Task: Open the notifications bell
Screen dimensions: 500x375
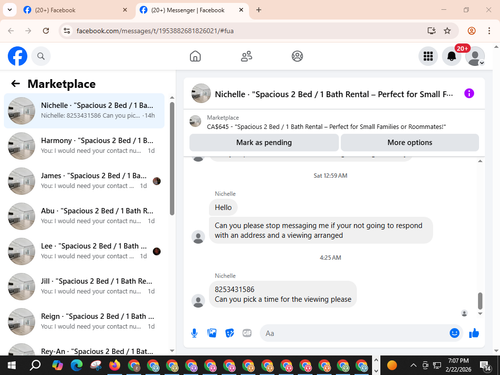Action: [x=452, y=56]
